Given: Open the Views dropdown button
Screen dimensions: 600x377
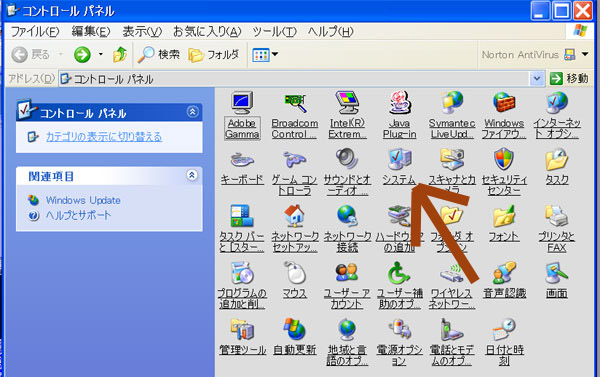Looking at the screenshot, I should [265, 55].
